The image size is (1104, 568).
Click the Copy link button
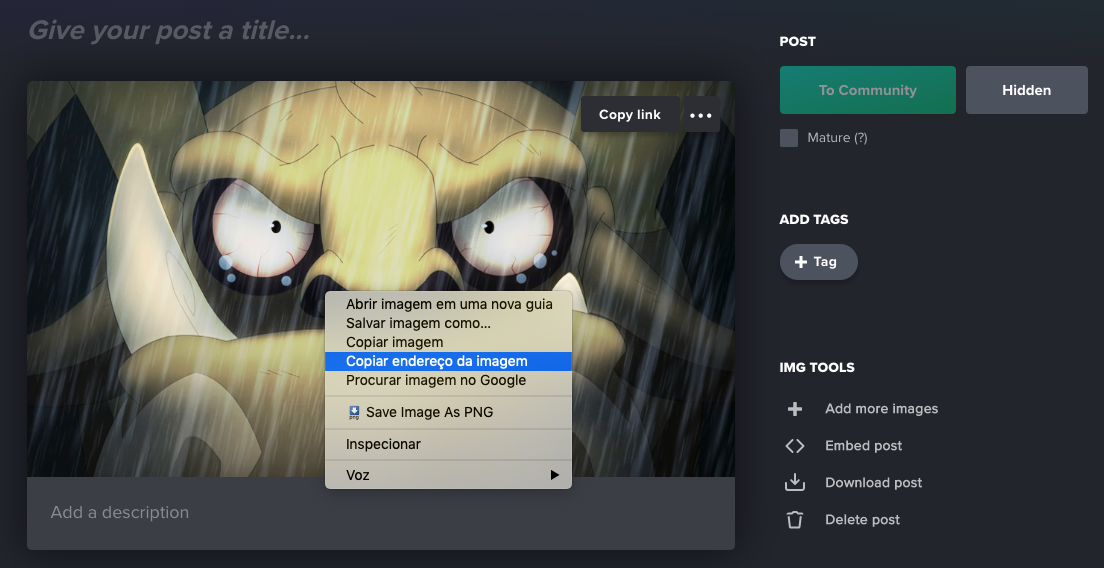[x=630, y=115]
